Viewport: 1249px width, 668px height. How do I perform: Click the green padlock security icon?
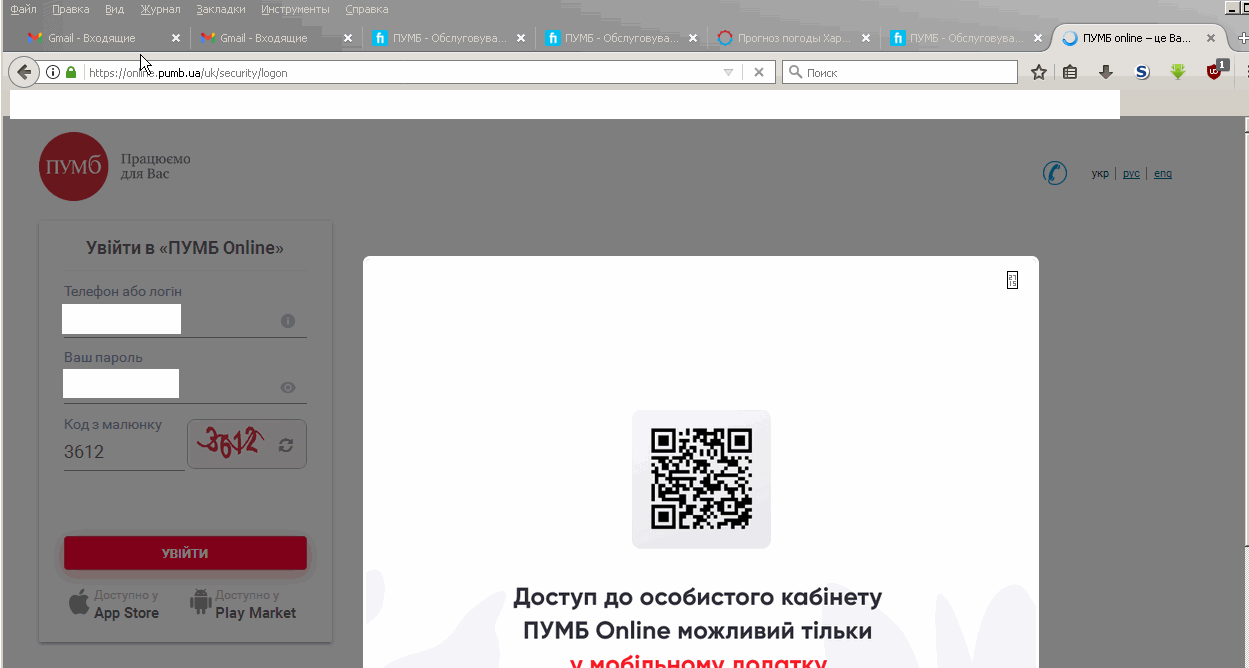pyautogui.click(x=71, y=72)
